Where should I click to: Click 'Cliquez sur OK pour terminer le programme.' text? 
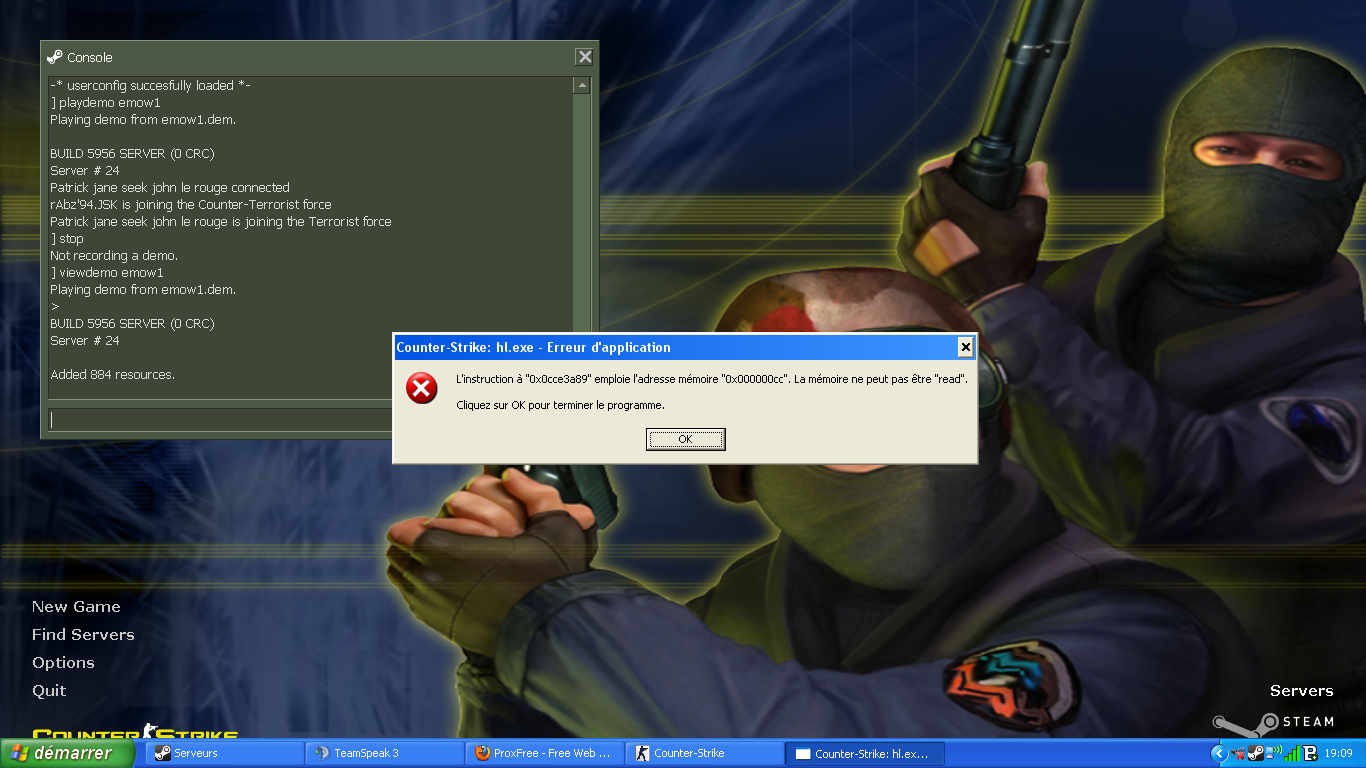(560, 405)
